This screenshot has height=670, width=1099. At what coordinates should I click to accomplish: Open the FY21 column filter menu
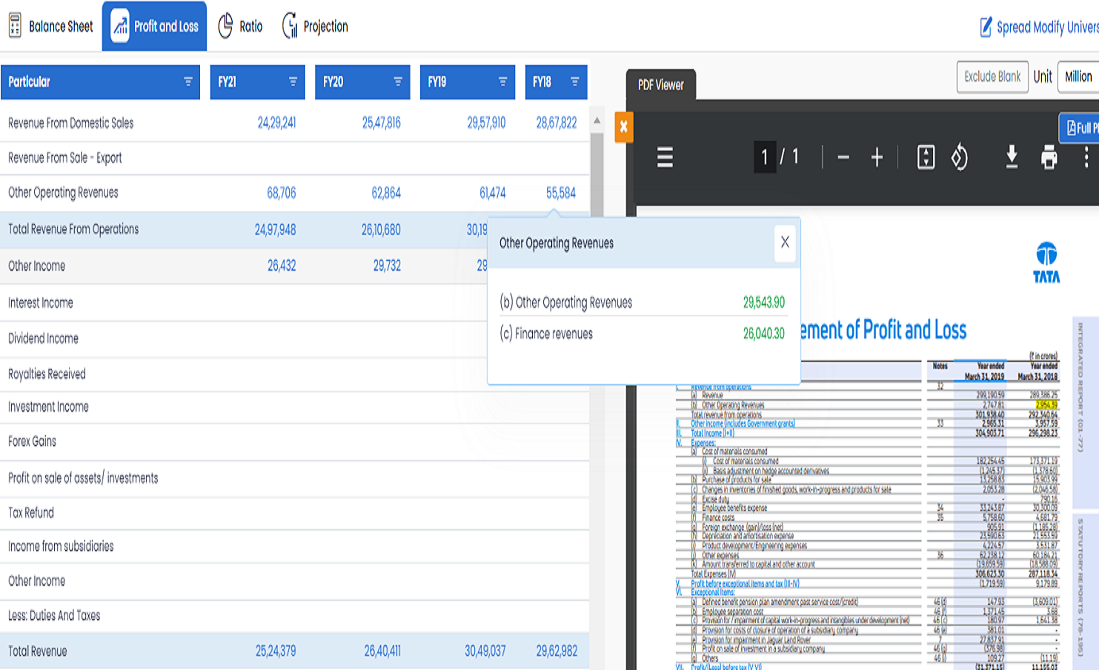293,82
